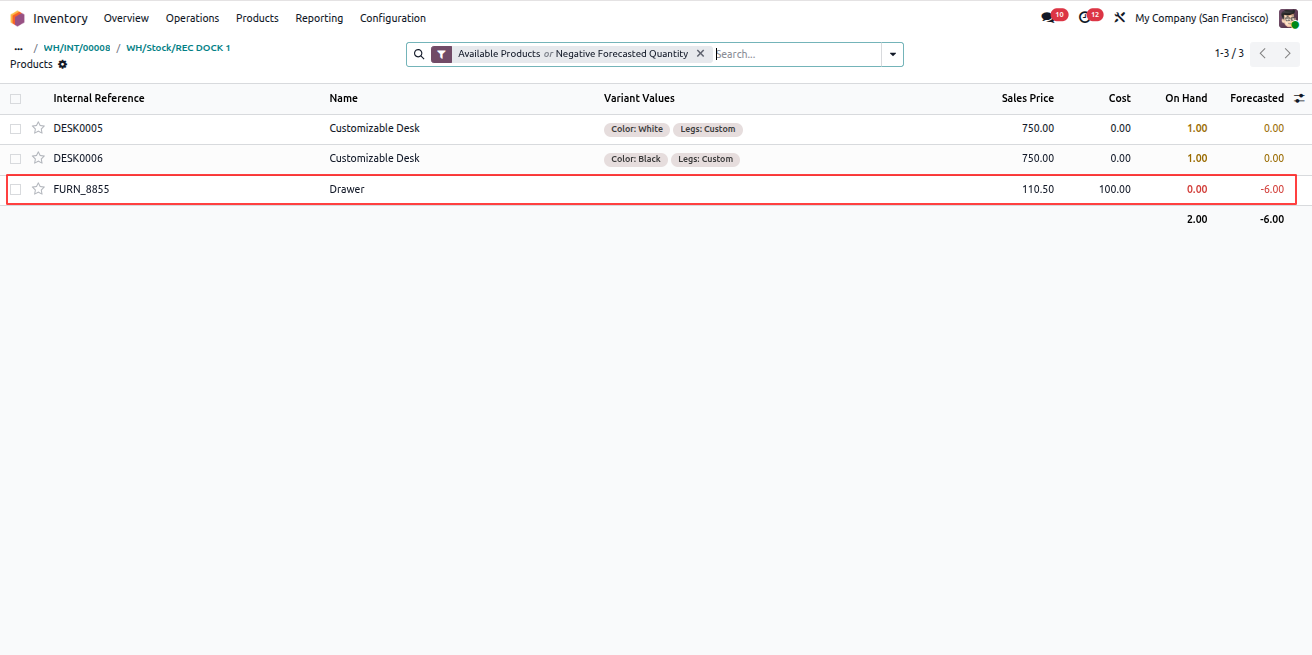Screen dimensions: 1312x655
Task: Star the DESK0006 product as favorite
Action: coord(38,158)
